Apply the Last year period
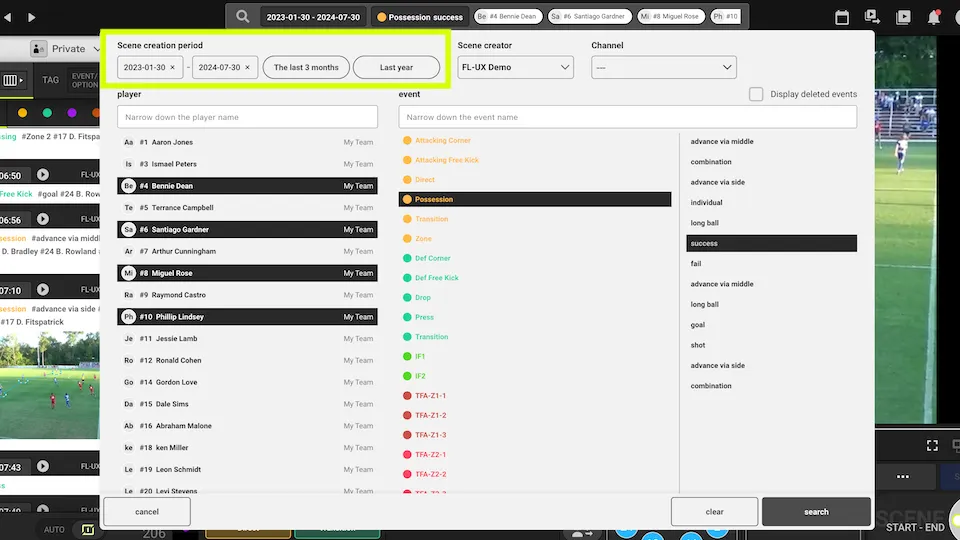Viewport: 960px width, 540px height. [396, 67]
